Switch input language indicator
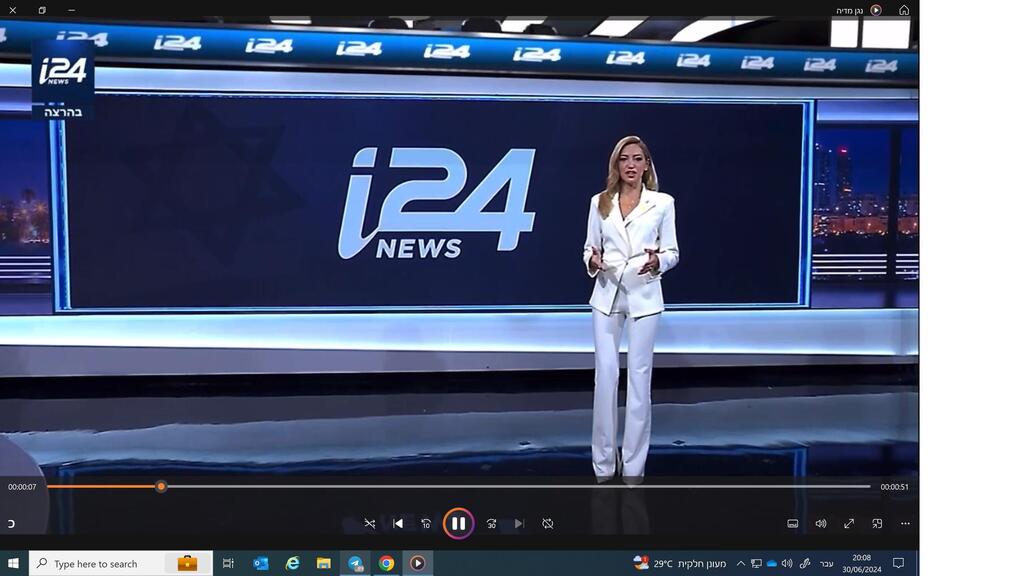The image size is (1024, 576). coord(826,564)
